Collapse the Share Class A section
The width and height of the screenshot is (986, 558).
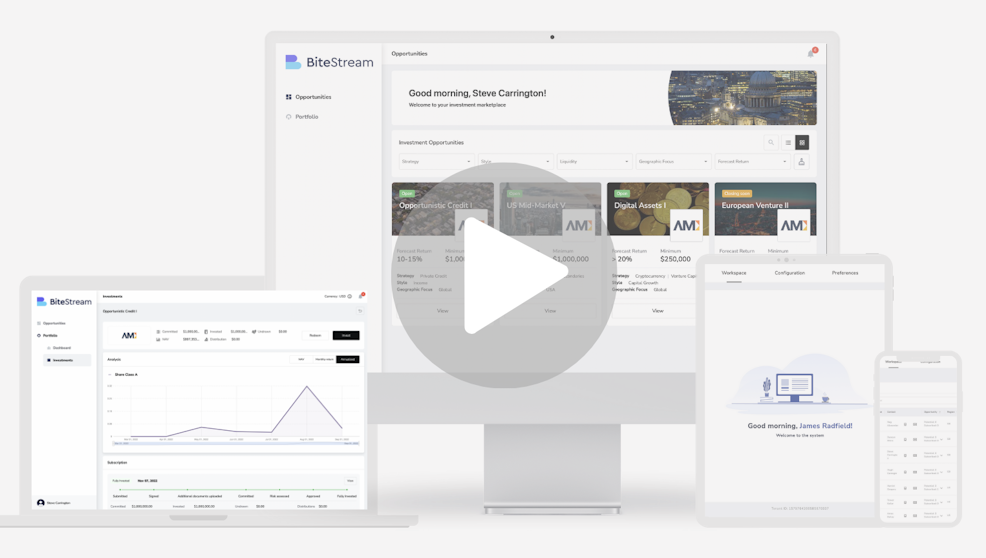[110, 374]
